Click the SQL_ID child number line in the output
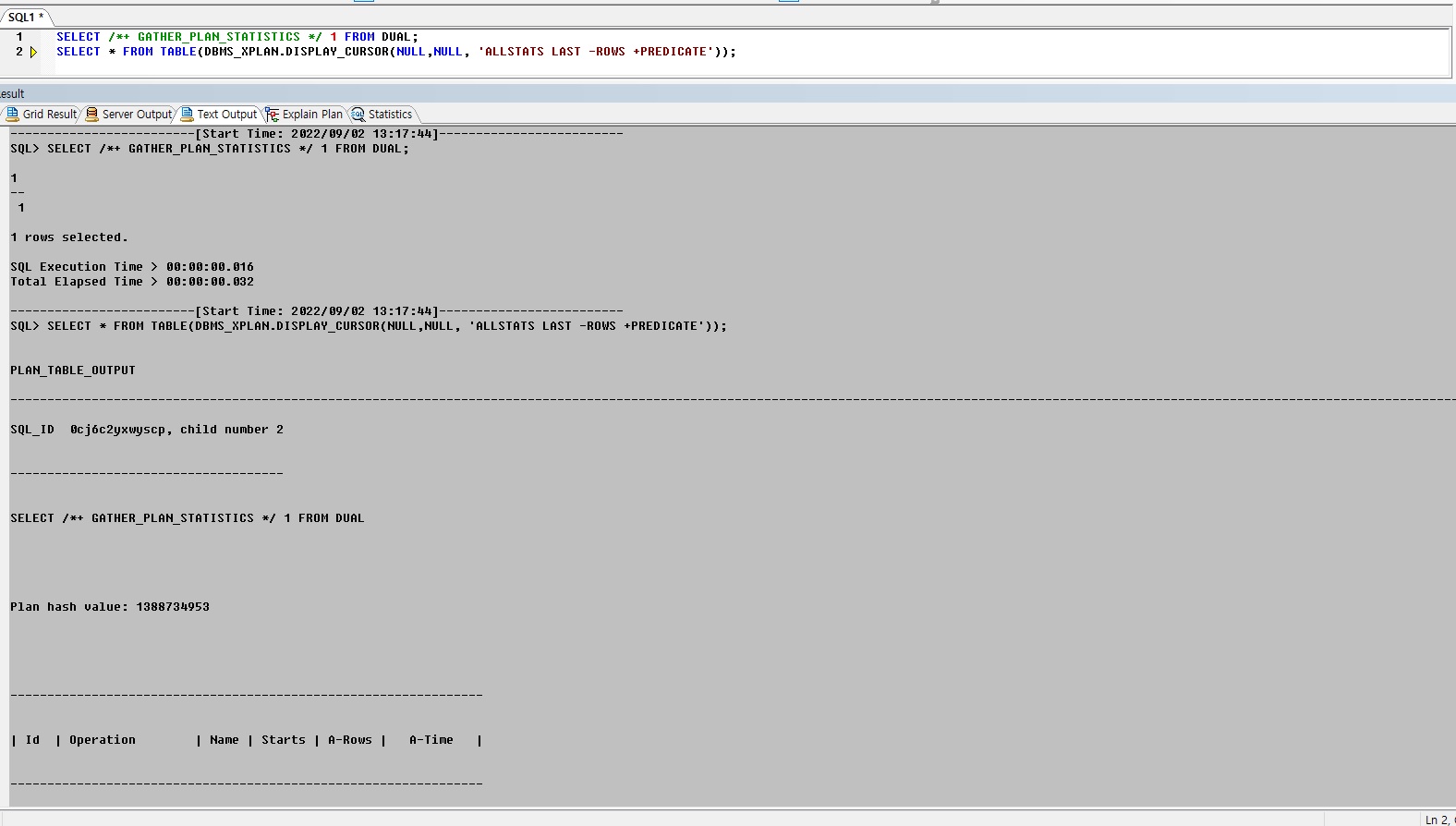Image resolution: width=1456 pixels, height=826 pixels. (x=146, y=430)
